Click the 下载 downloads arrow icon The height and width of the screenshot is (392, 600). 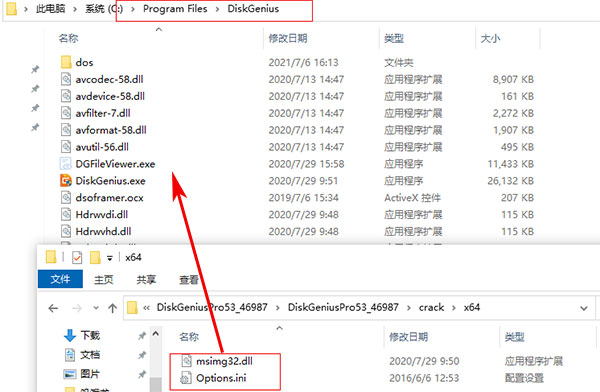[70, 335]
